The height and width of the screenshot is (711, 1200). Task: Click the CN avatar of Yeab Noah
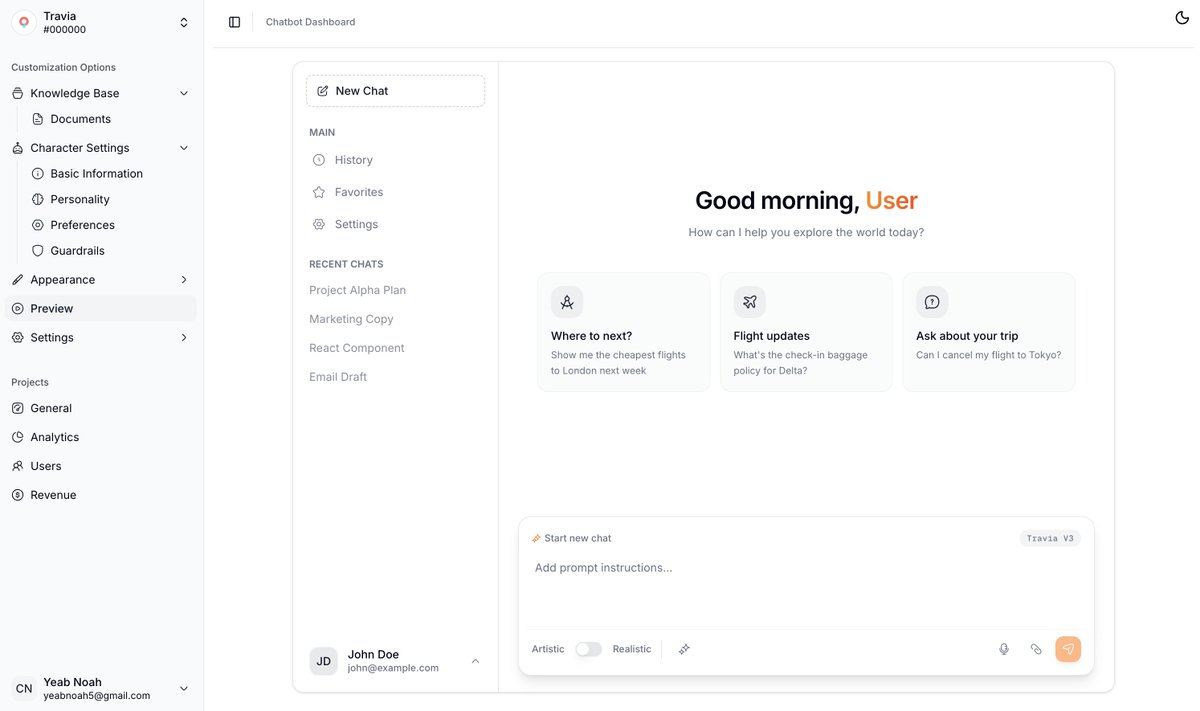24,689
